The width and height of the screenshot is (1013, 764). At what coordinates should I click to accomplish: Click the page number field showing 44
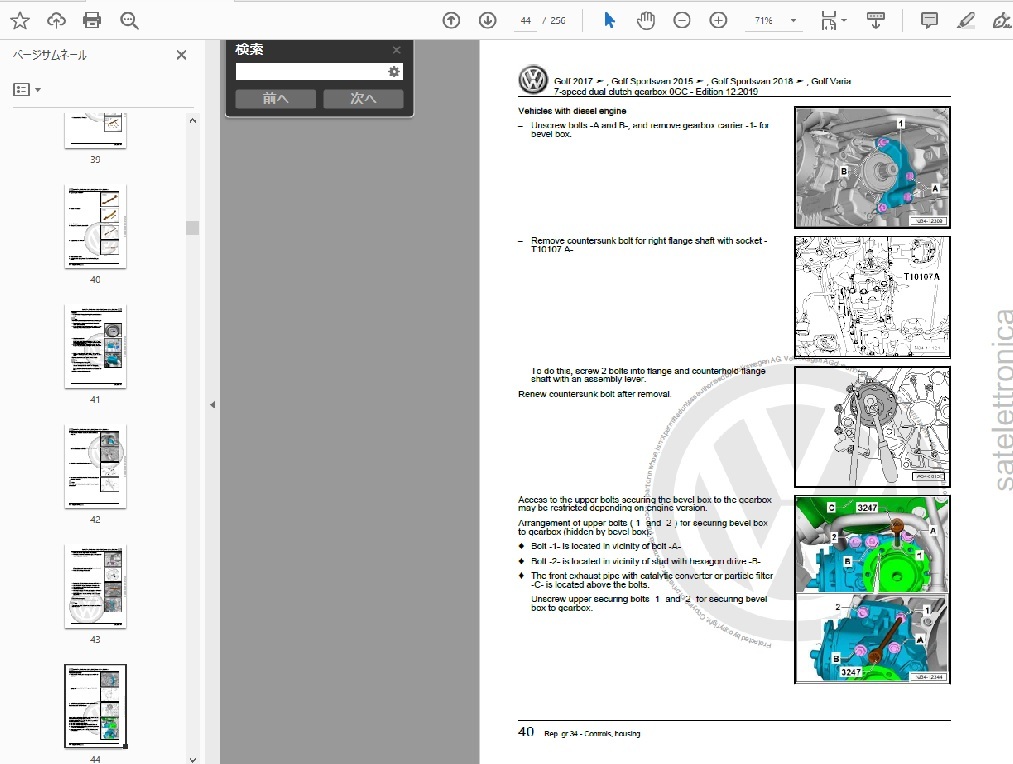point(526,21)
